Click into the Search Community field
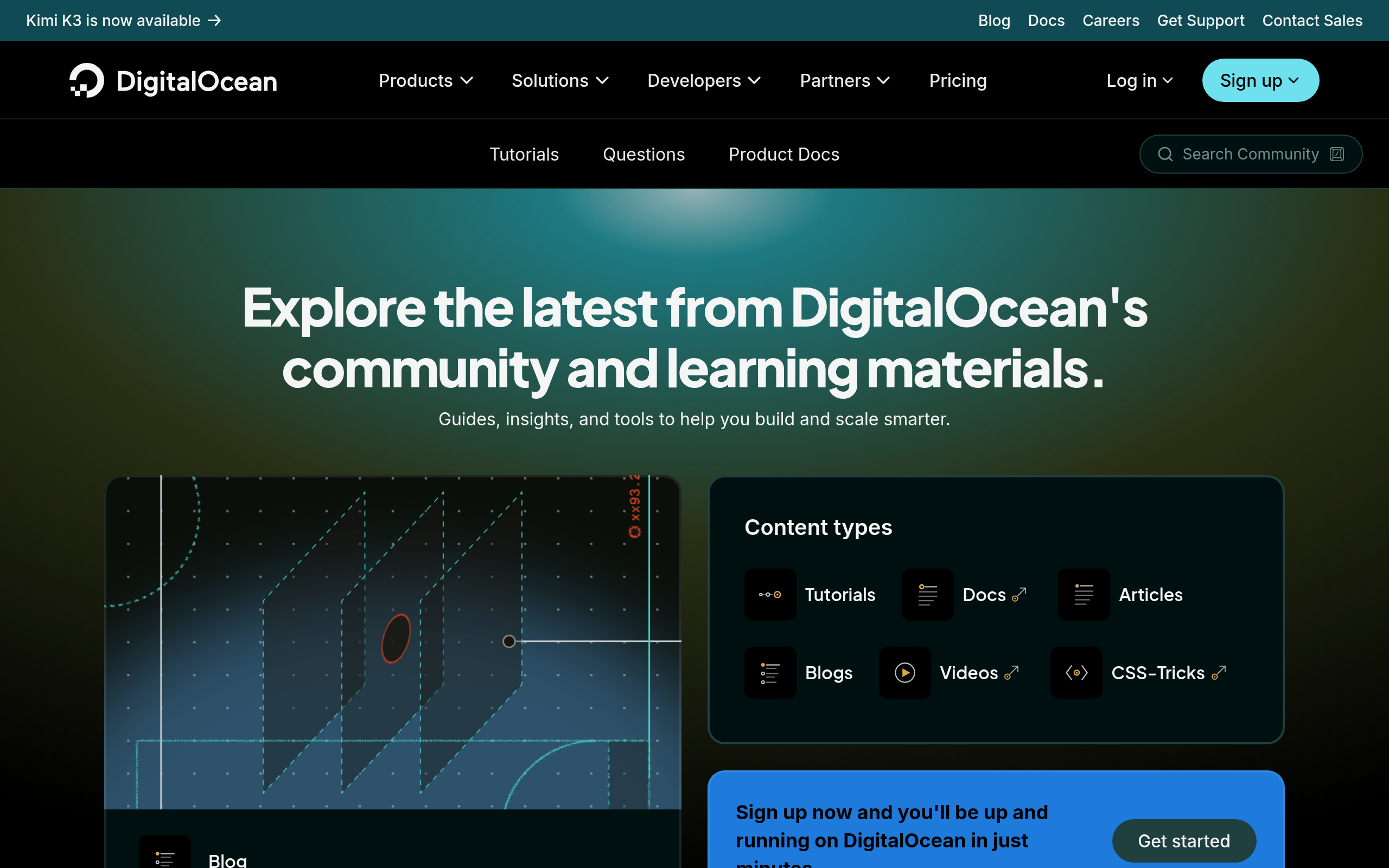The height and width of the screenshot is (868, 1389). [1251, 154]
